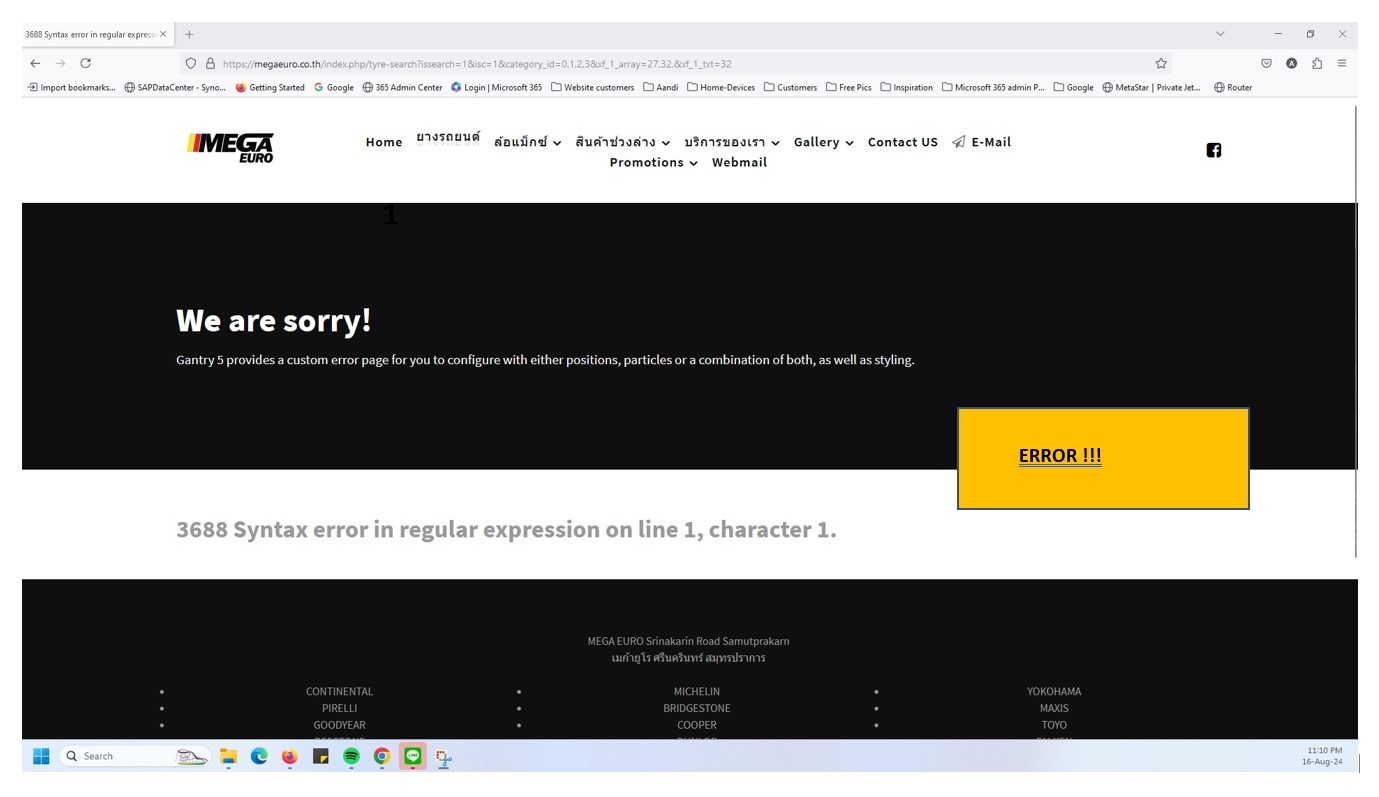1379x797 pixels.
Task: Expand the ล้อแม็กซ์ menu
Action: coord(527,142)
